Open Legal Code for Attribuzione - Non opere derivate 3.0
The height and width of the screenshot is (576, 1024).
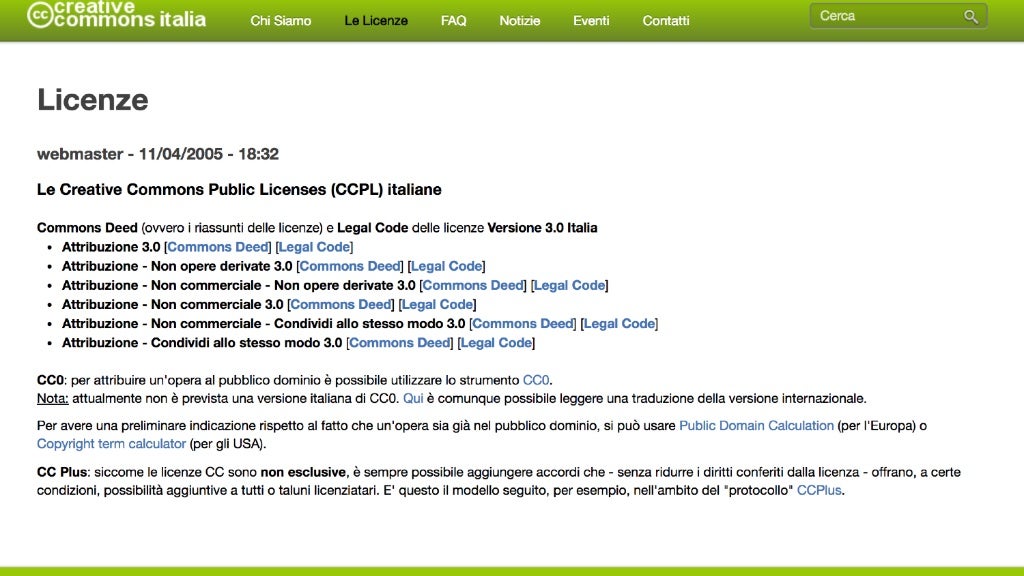coord(446,266)
